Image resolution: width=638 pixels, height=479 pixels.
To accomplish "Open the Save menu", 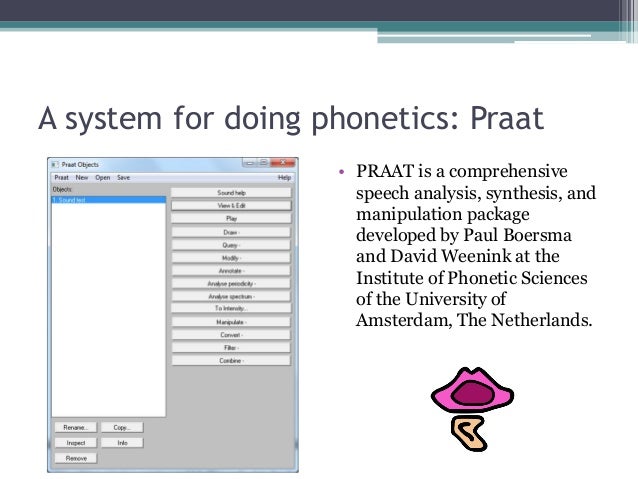I will click(123, 177).
